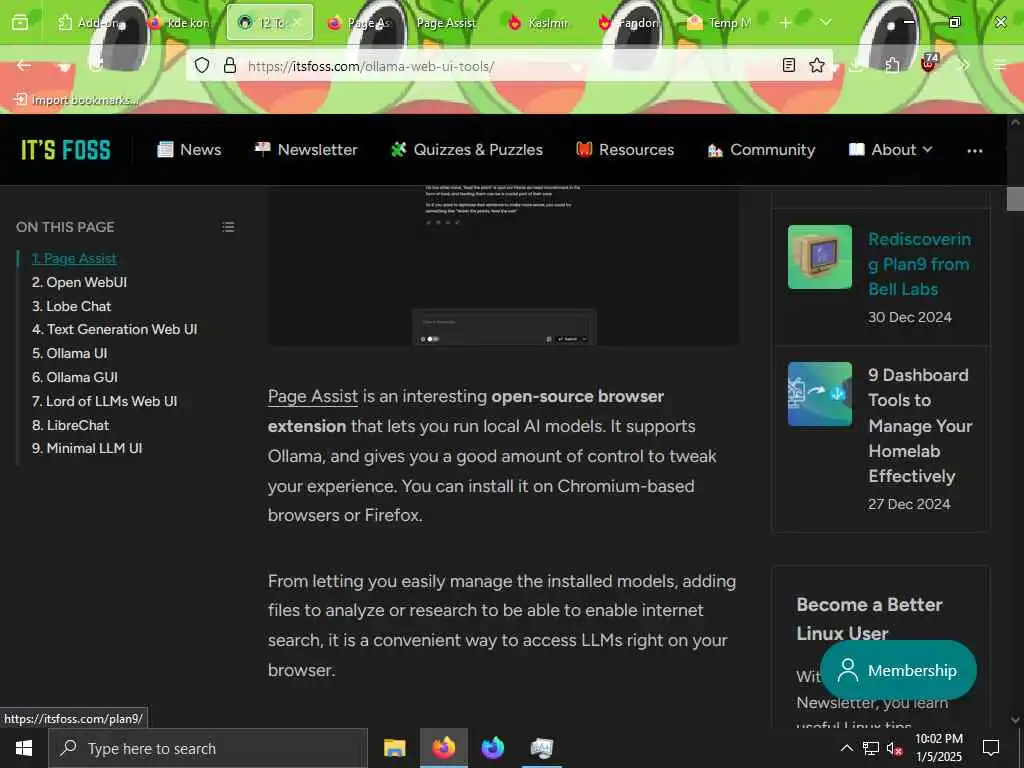This screenshot has width=1024, height=768.
Task: Switch to the Kasimir tab
Action: pyautogui.click(x=539, y=23)
